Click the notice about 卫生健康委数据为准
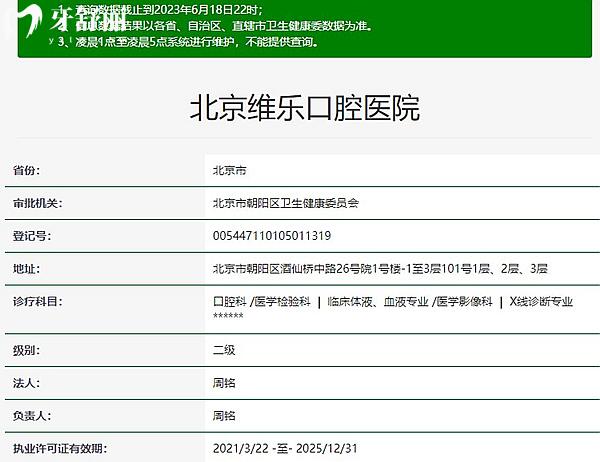This screenshot has width=600, height=462. click(216, 26)
